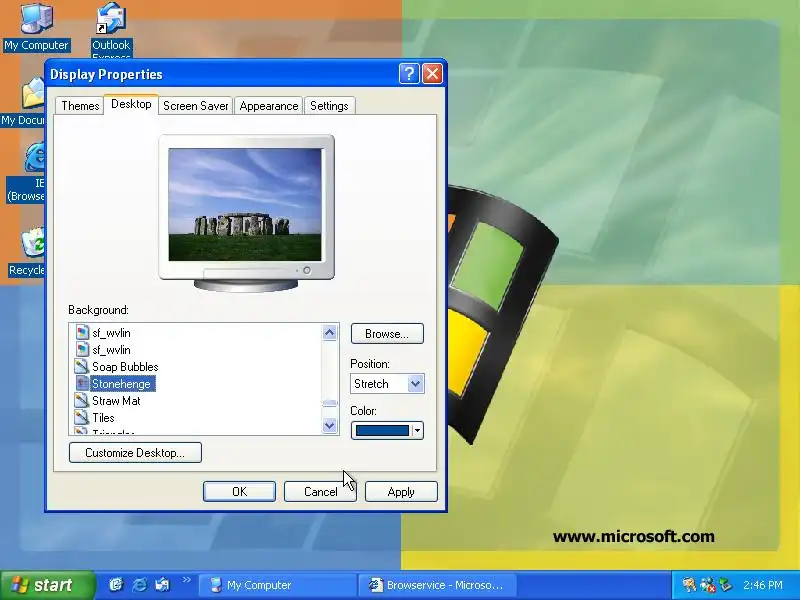
Task: Click the green tray icon beside the clock
Action: coord(725,585)
